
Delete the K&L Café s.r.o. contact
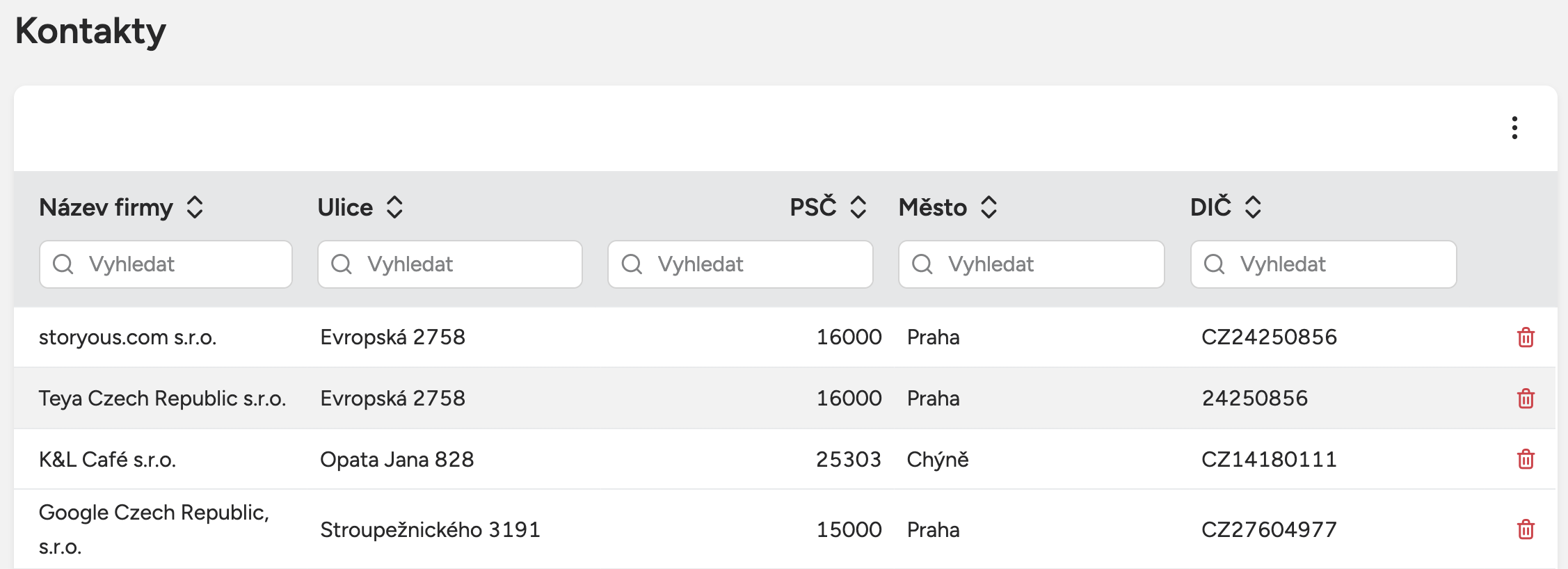pos(1526,459)
